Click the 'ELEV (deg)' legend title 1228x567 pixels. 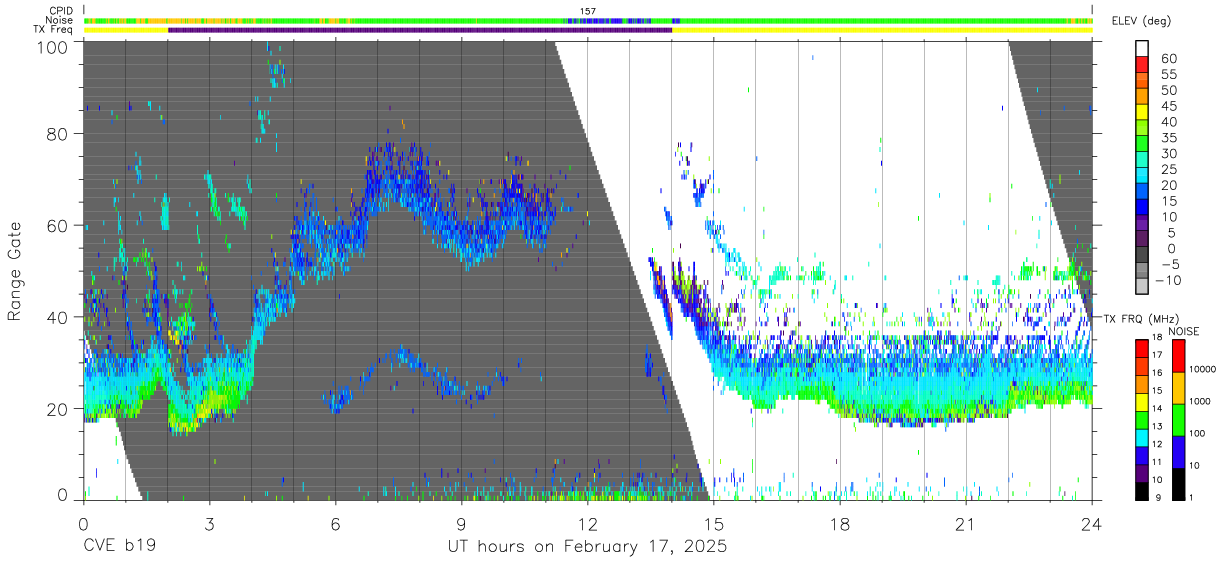[1141, 20]
